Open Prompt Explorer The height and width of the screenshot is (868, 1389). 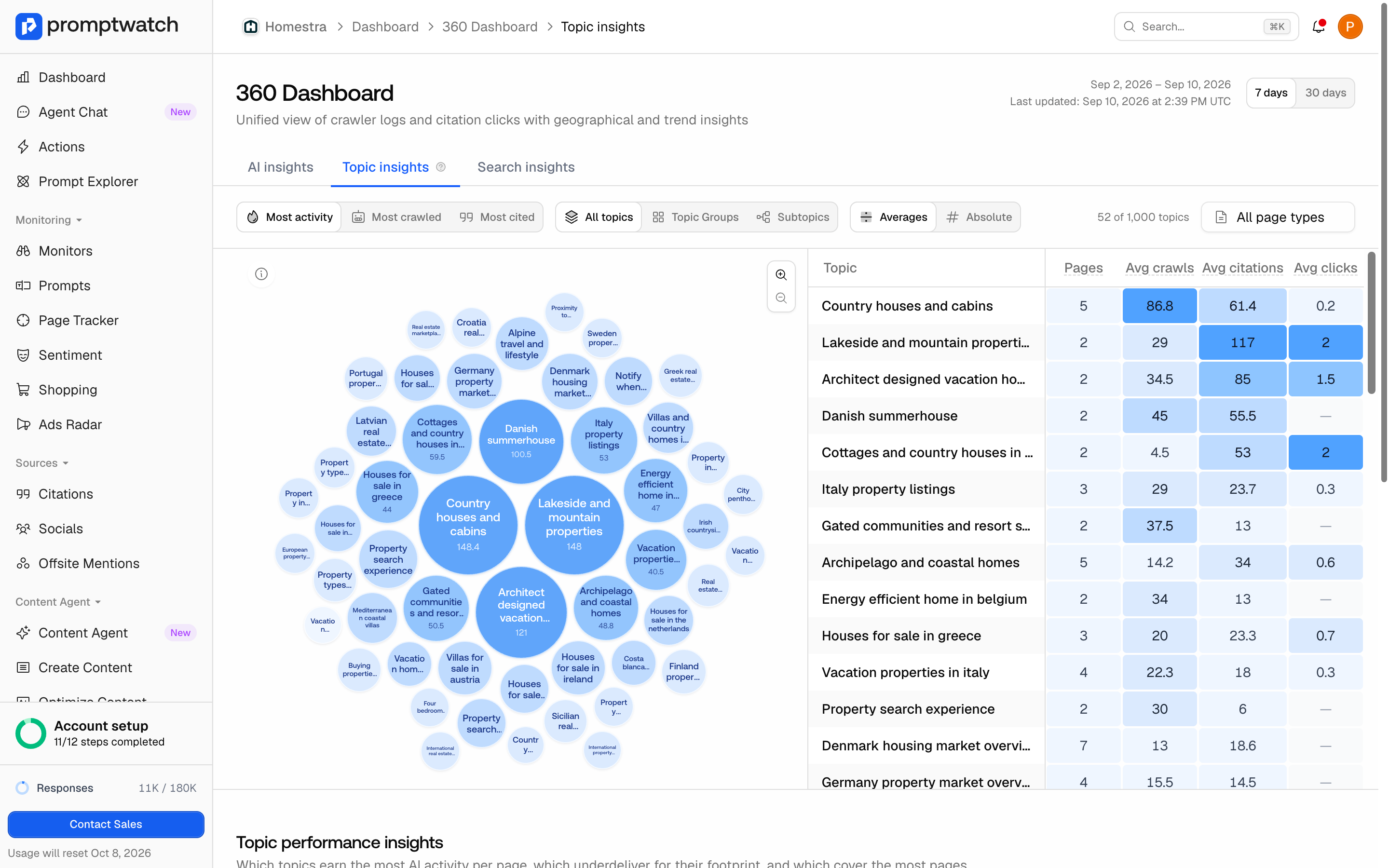tap(106, 181)
